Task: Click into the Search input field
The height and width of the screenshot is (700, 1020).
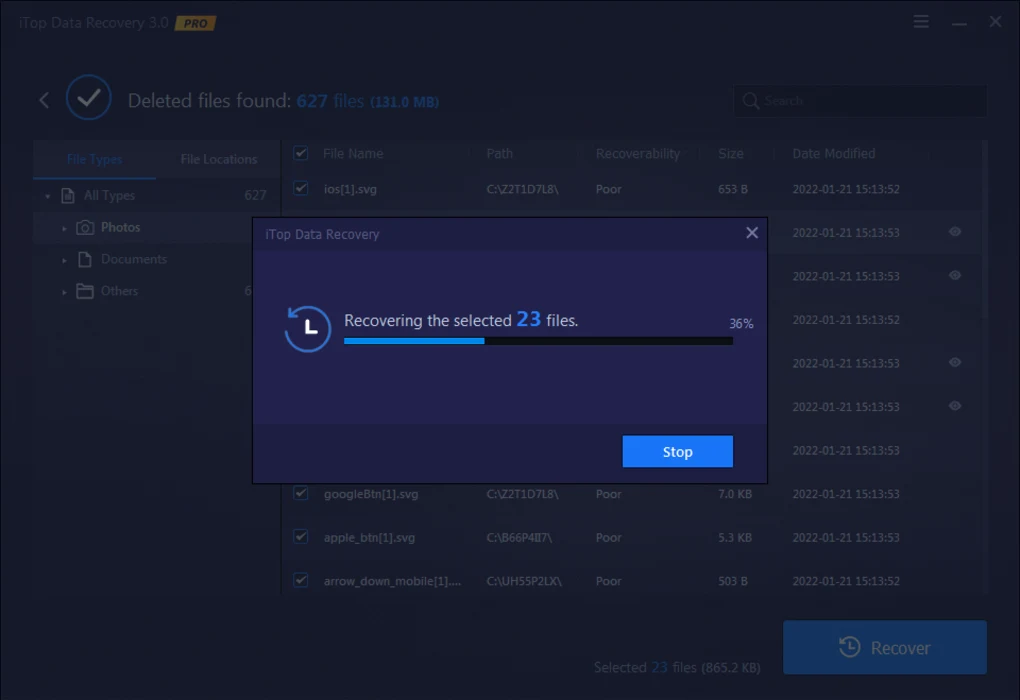Action: point(870,101)
